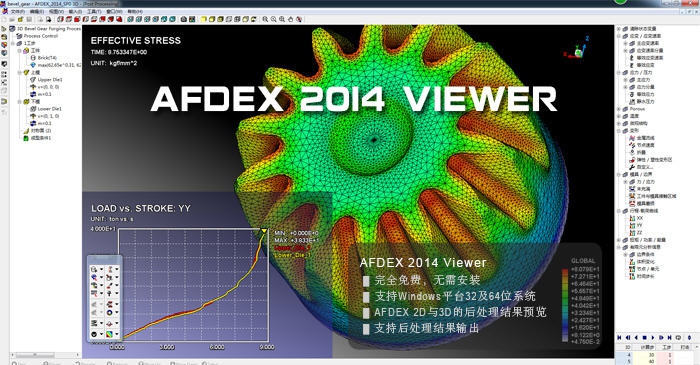Click the stress color legend bar
Screen dimensions: 700x365
[x=565, y=306]
